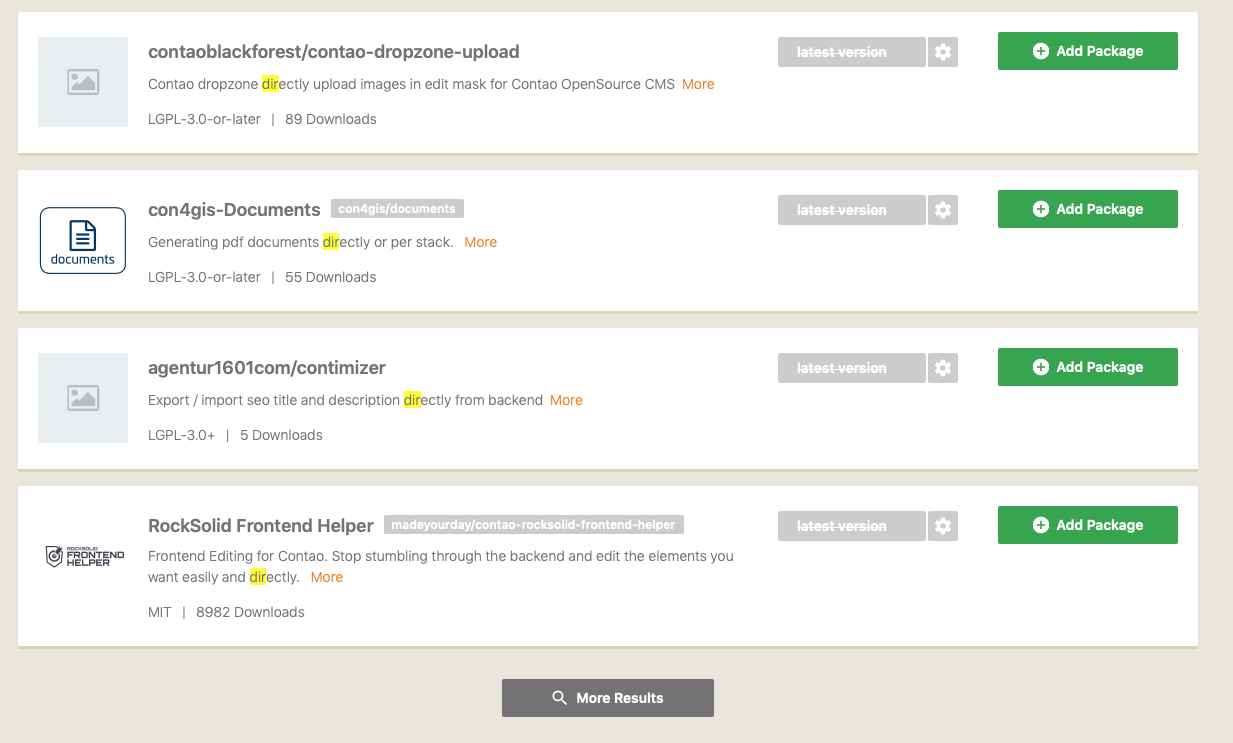This screenshot has width=1233, height=743.
Task: Open version settings gear for RockSolid Frontend Helper
Action: 943,526
